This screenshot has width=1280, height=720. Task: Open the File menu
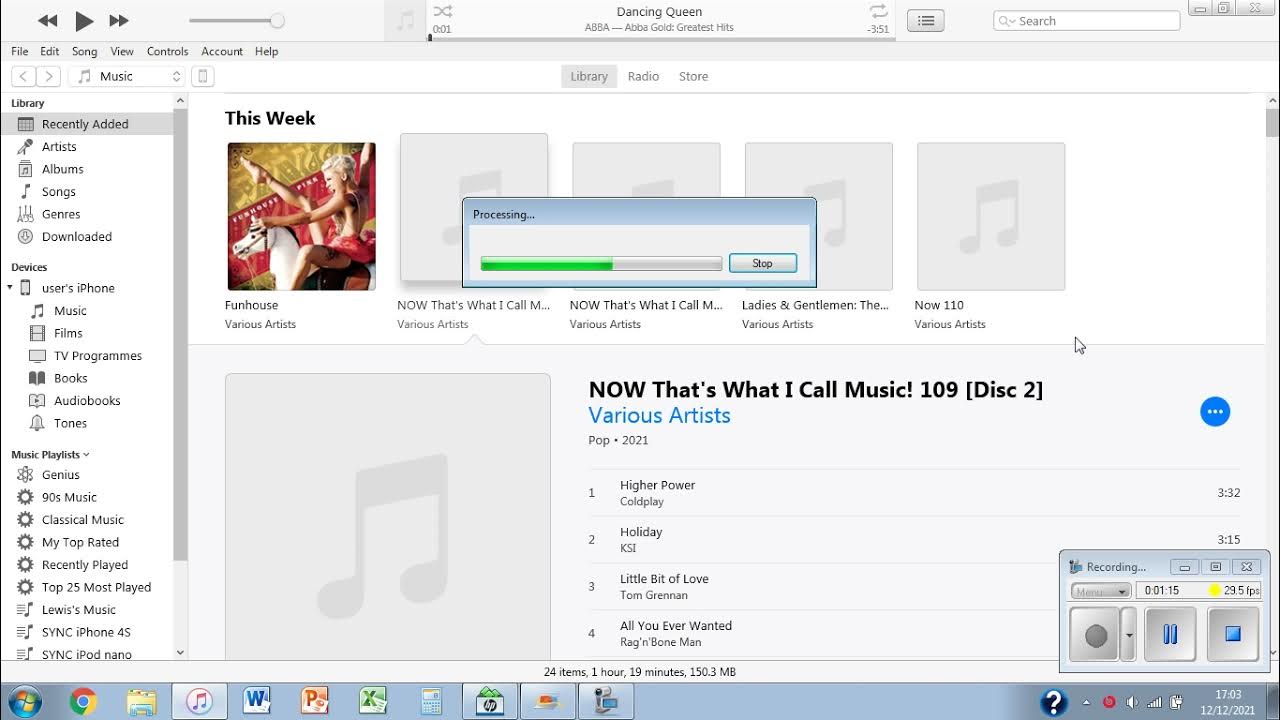click(x=20, y=51)
